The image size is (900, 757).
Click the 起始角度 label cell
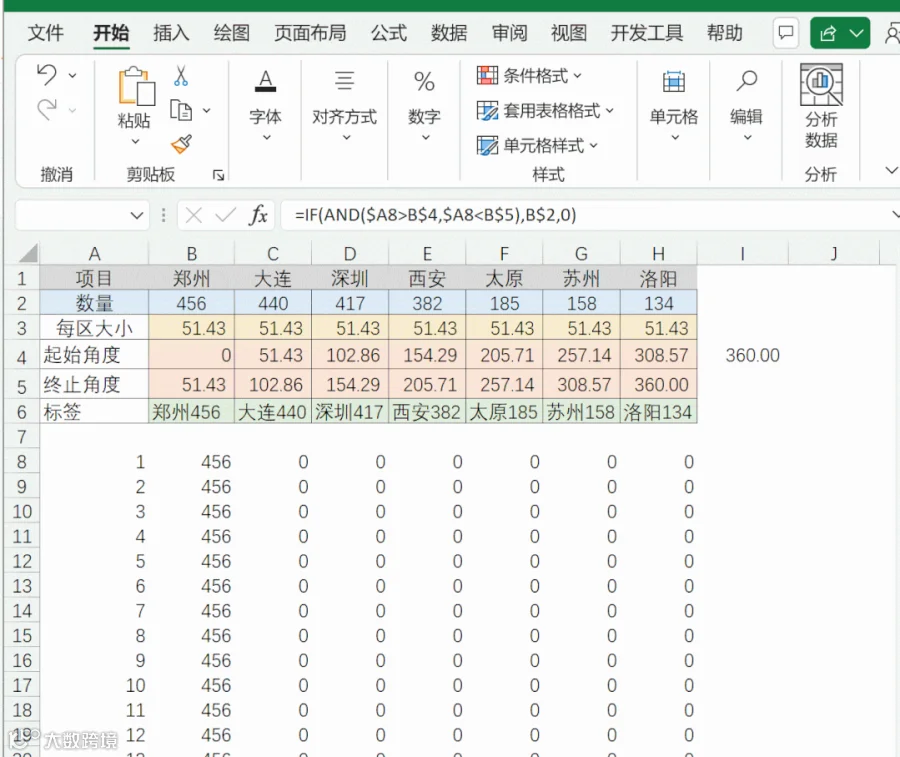94,355
